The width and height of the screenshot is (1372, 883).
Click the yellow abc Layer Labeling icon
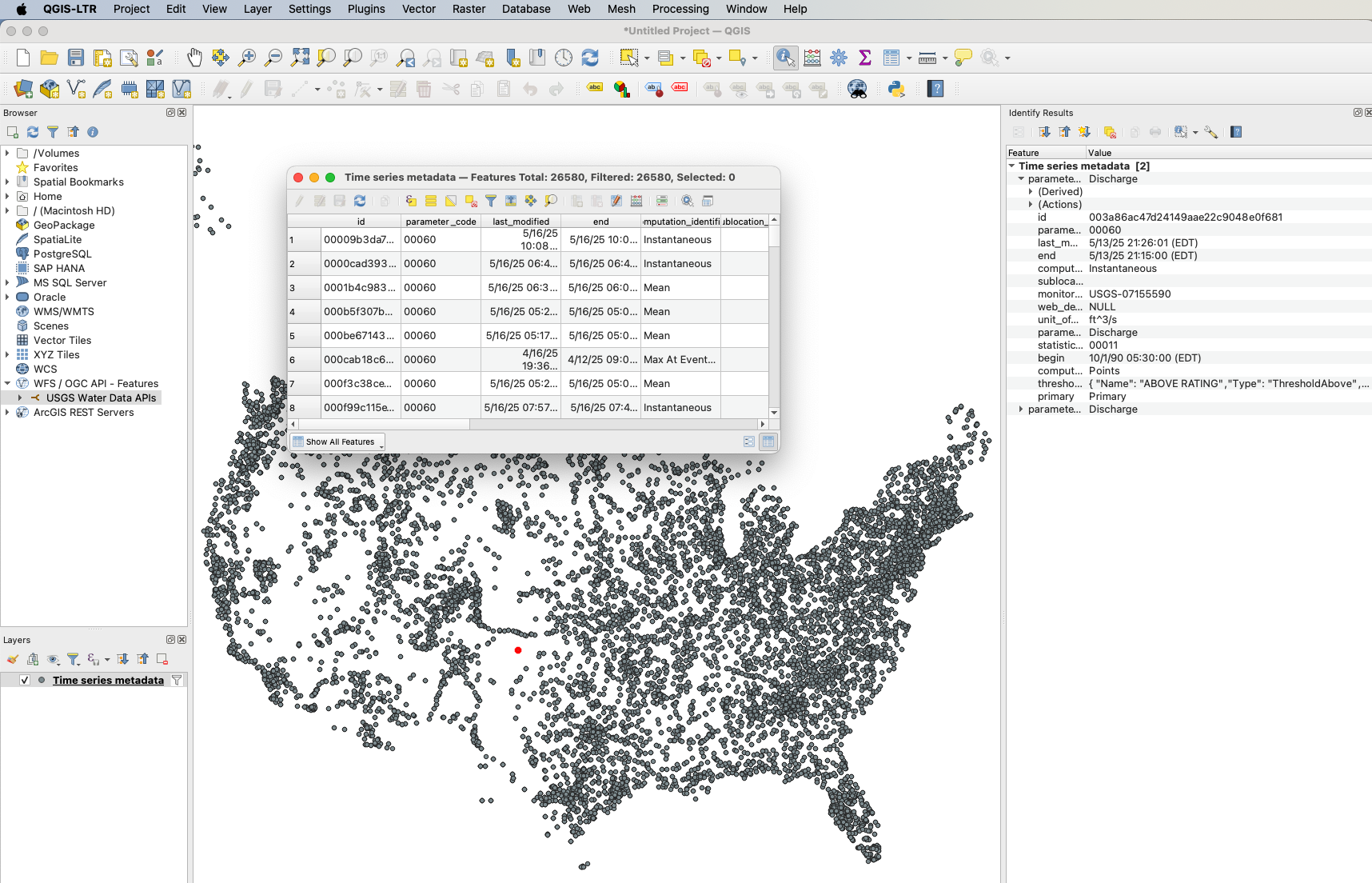[595, 88]
